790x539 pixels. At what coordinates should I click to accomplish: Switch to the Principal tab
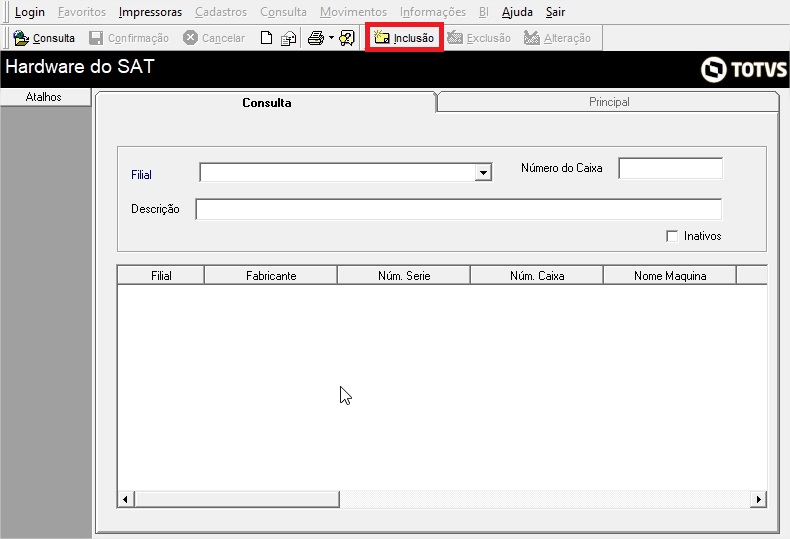(609, 102)
